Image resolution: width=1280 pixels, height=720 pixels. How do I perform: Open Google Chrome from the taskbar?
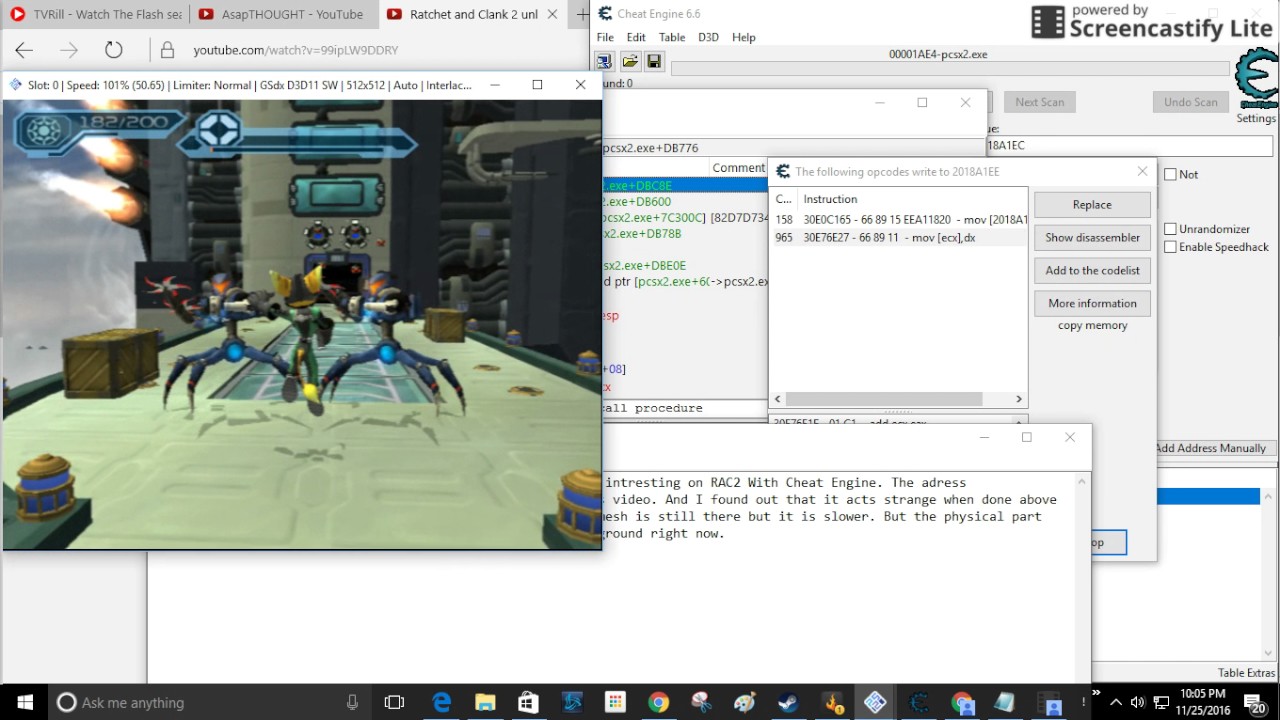click(658, 702)
